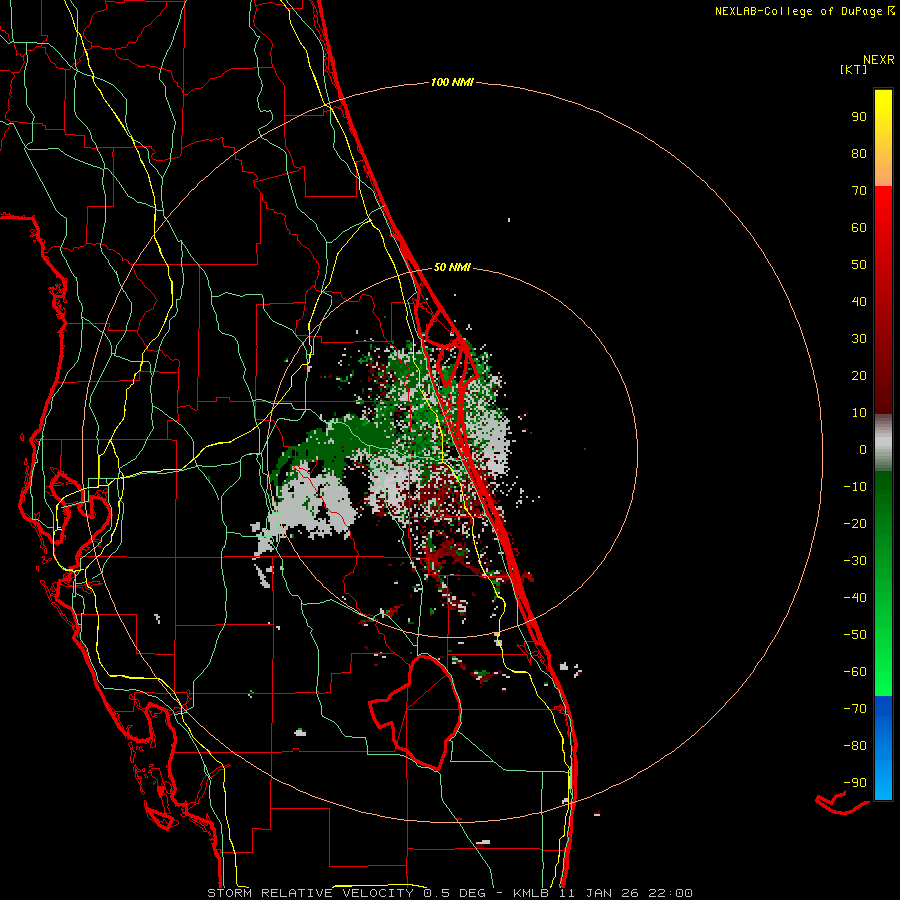Click the -90 value on the velocity scale
This screenshot has height=900, width=900.
coord(855,783)
